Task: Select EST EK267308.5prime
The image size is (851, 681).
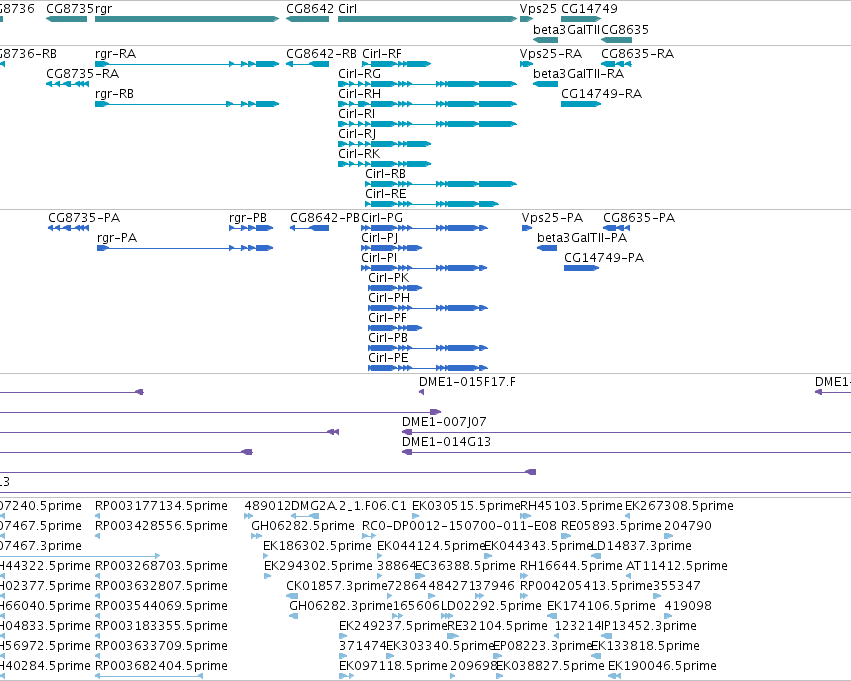Action: point(628,516)
